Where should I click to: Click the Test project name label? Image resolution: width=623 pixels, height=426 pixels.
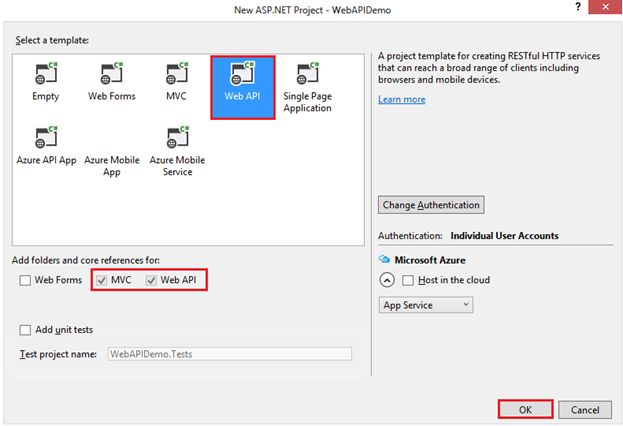[x=58, y=354]
